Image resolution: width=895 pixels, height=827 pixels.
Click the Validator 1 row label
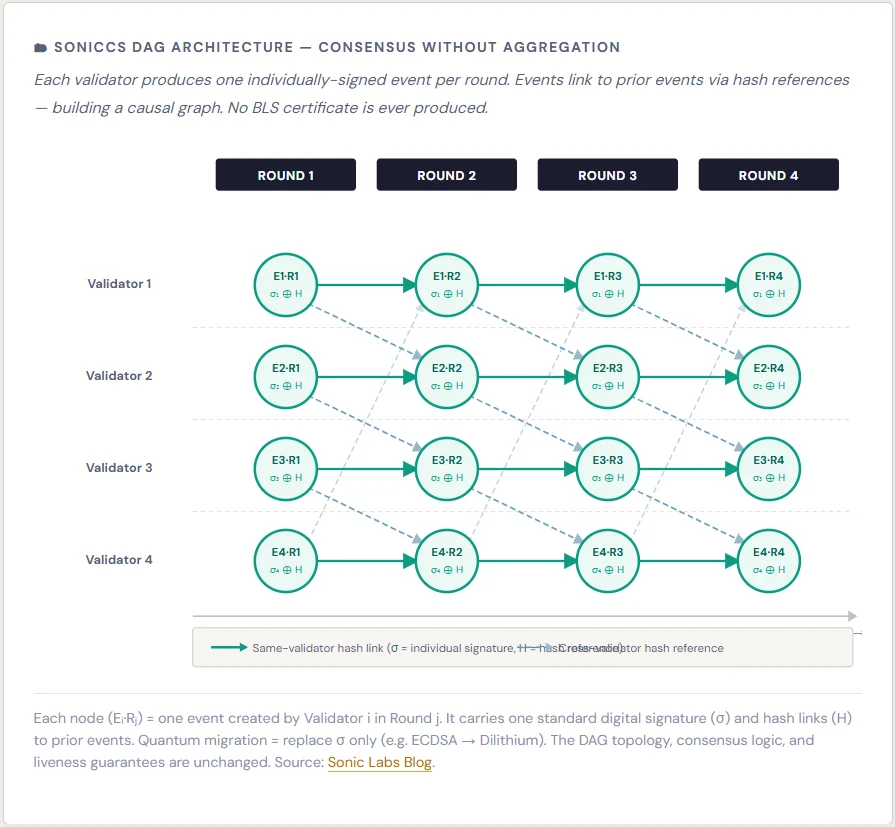click(119, 284)
